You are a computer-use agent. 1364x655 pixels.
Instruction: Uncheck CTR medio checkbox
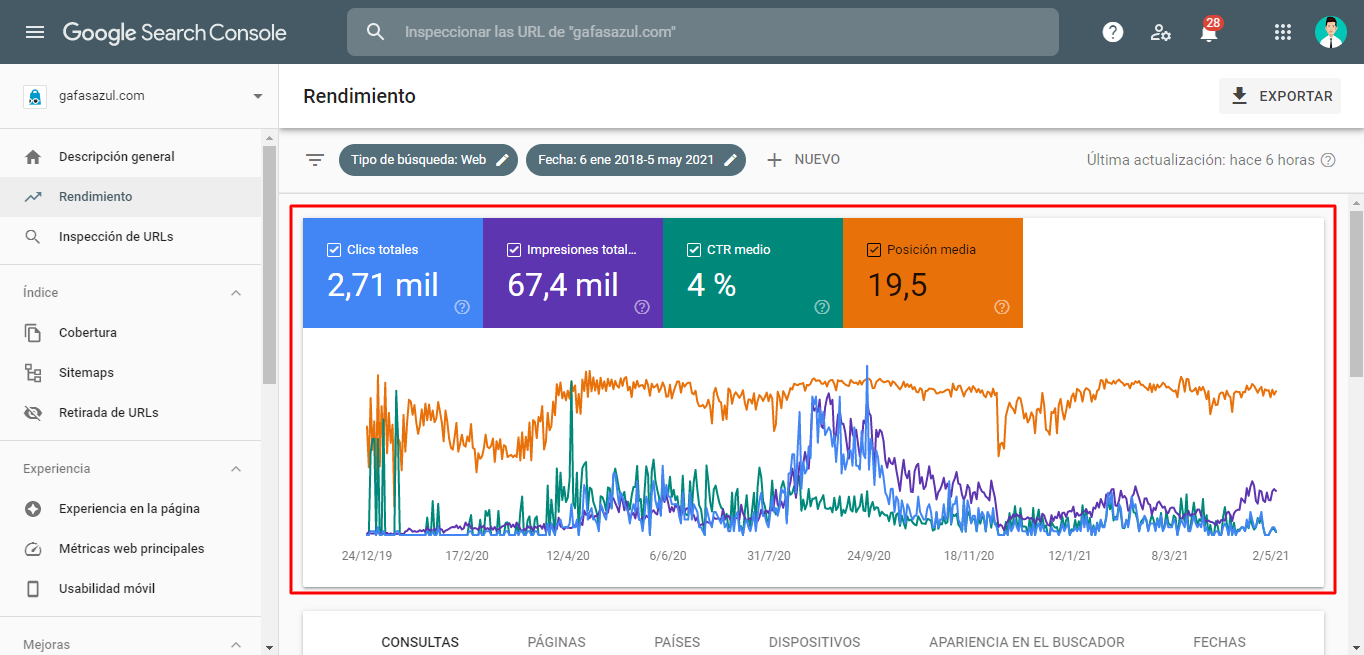click(x=694, y=250)
